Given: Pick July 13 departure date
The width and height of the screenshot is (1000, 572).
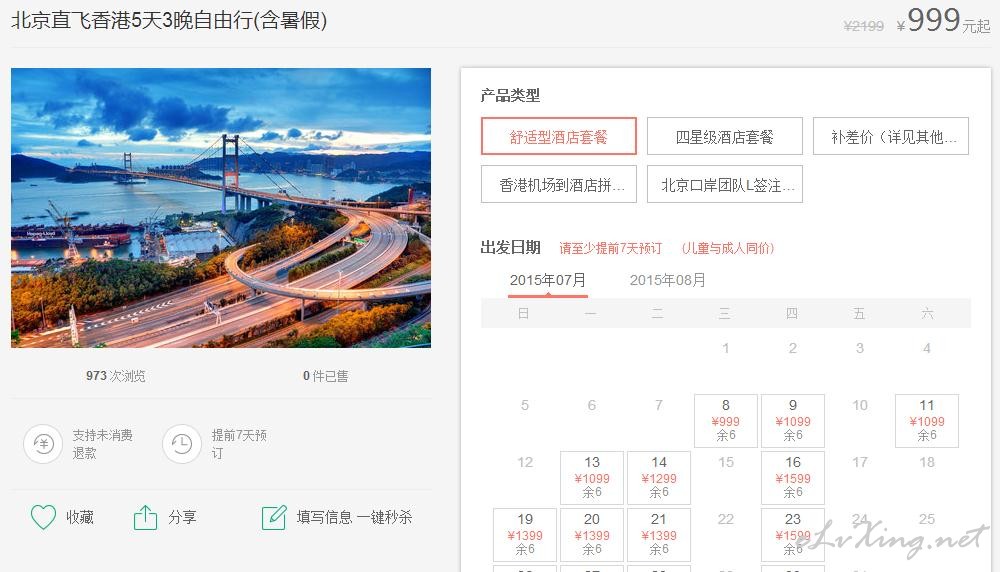Looking at the screenshot, I should [x=592, y=478].
